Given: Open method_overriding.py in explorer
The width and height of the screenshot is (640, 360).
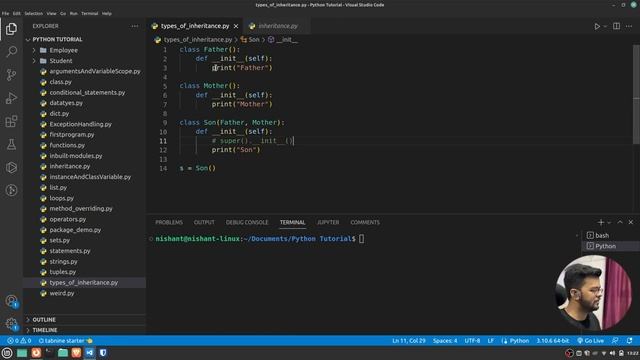Looking at the screenshot, I should [x=84, y=209].
